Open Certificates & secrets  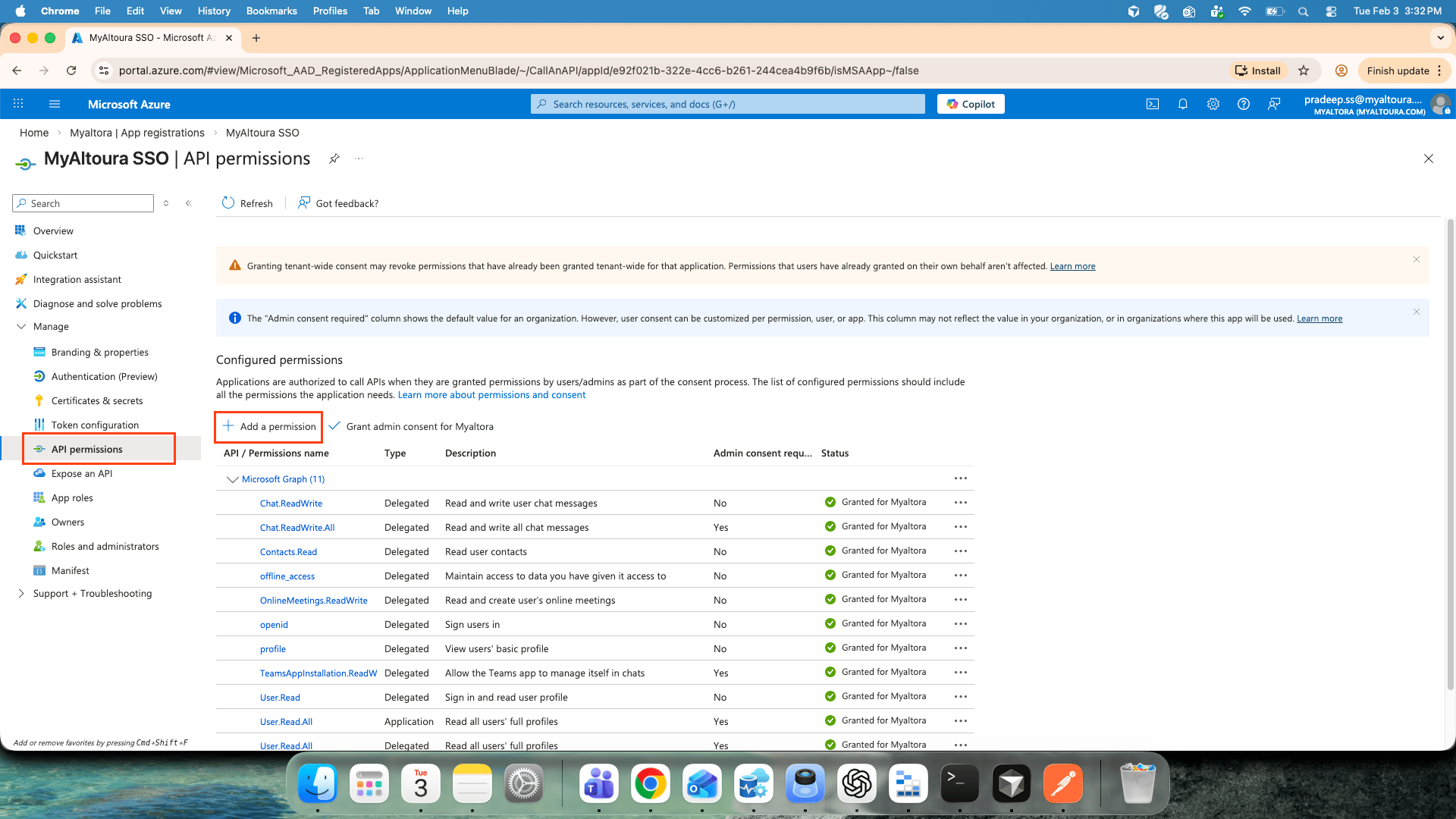point(96,400)
